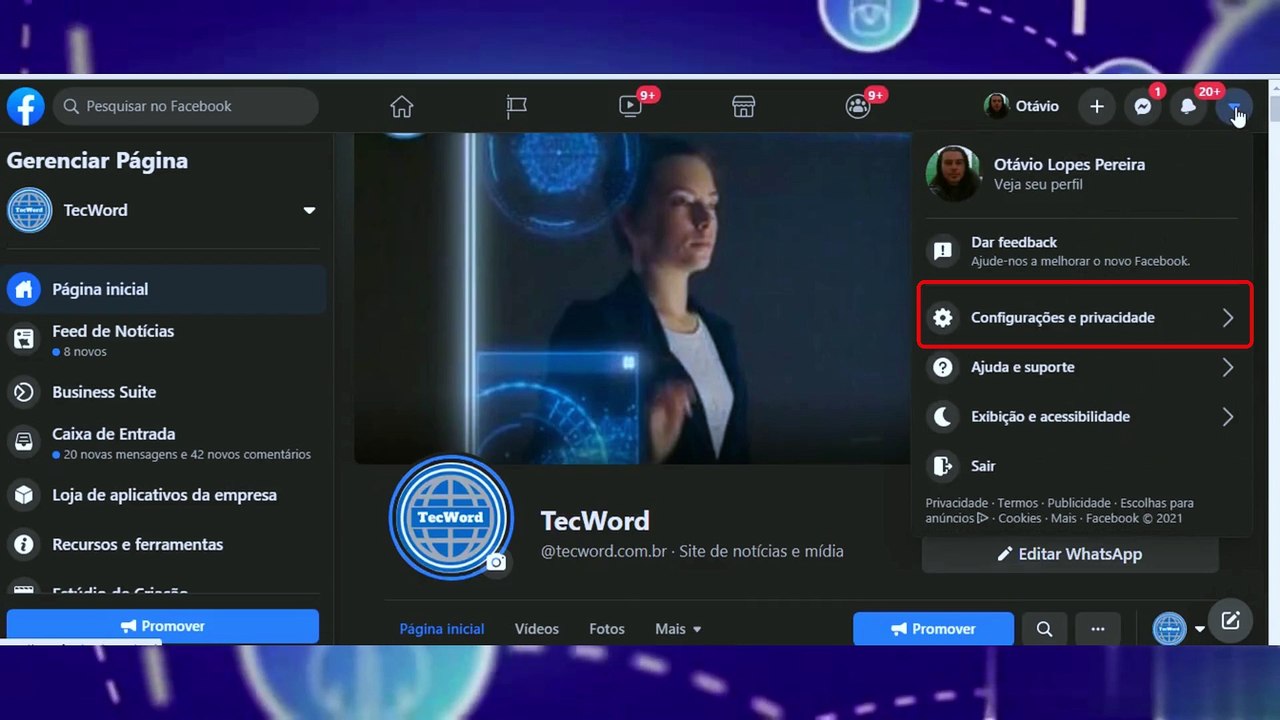Viewport: 1280px width, 720px height.
Task: Open the Watch video icon
Action: point(630,106)
